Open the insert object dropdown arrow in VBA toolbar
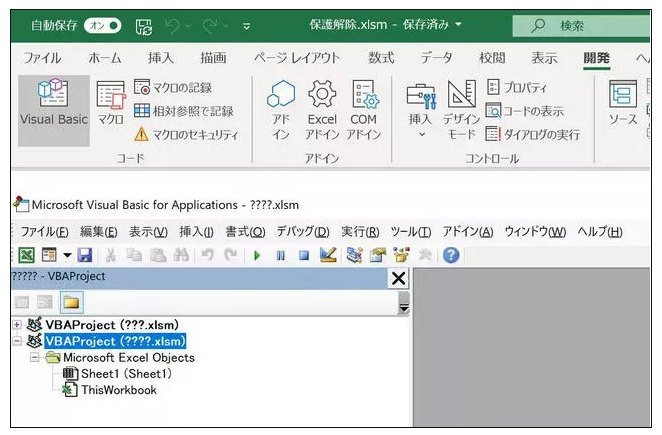 coord(67,255)
